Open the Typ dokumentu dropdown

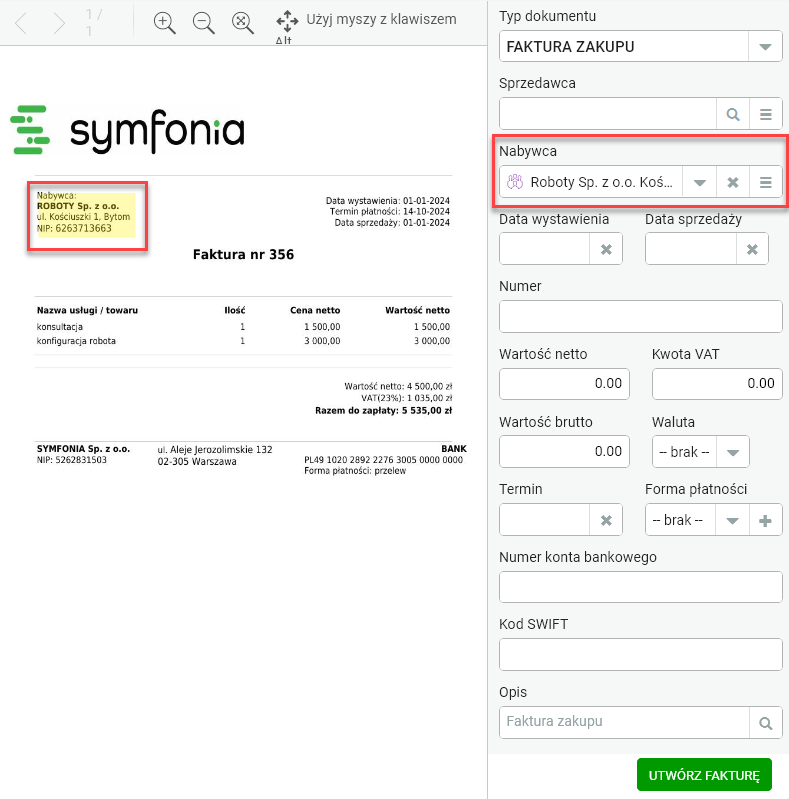pos(765,46)
